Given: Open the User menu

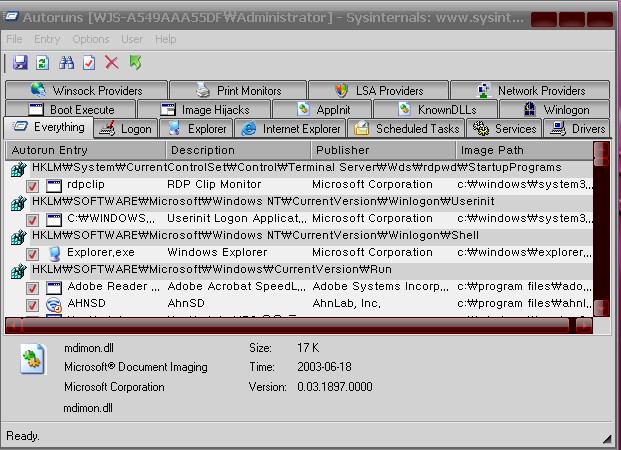Looking at the screenshot, I should pos(132,39).
